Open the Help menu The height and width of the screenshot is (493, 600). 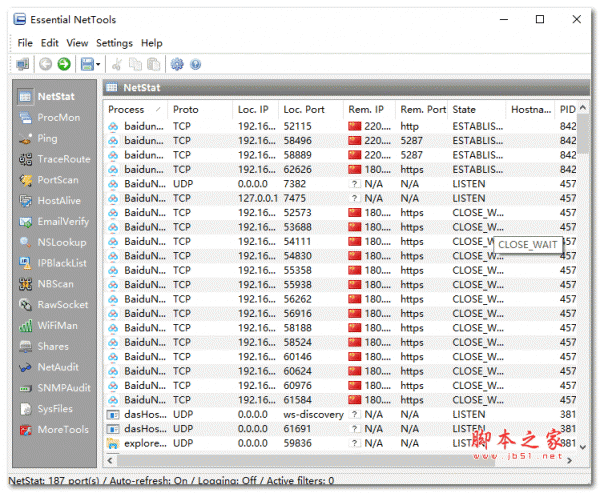pyautogui.click(x=152, y=43)
